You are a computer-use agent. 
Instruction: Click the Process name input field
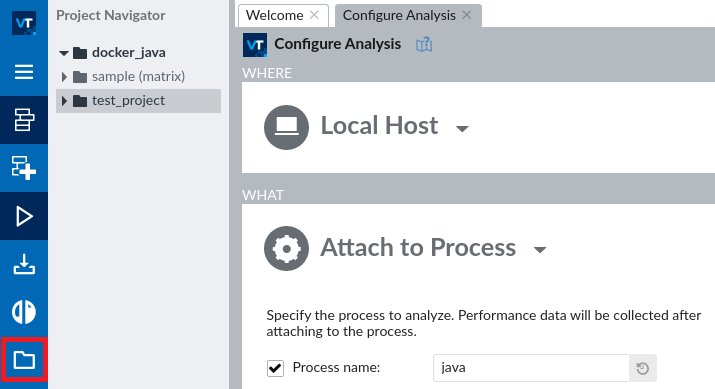tap(531, 368)
